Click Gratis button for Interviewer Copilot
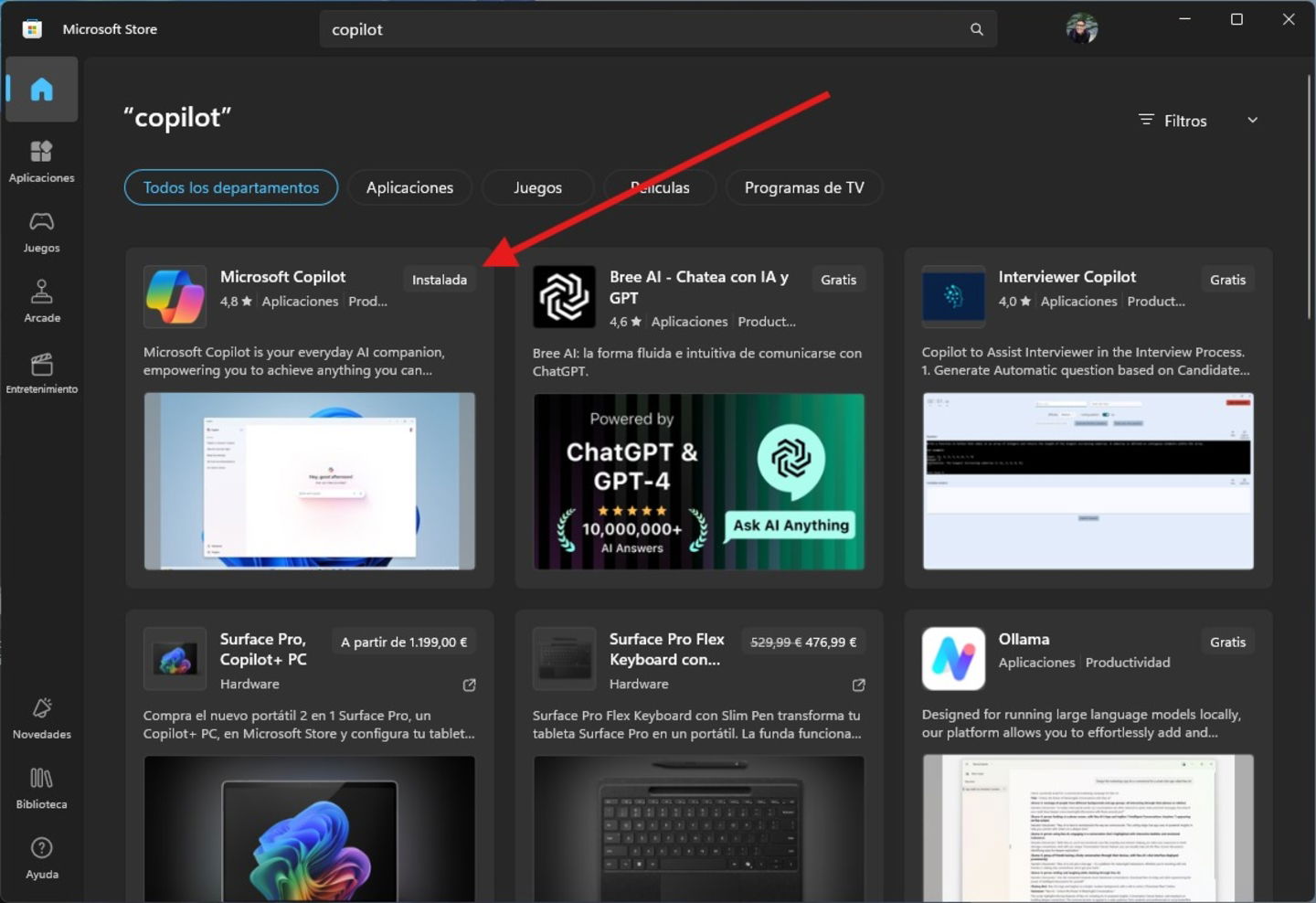Viewport: 1316px width, 903px height. pos(1227,280)
